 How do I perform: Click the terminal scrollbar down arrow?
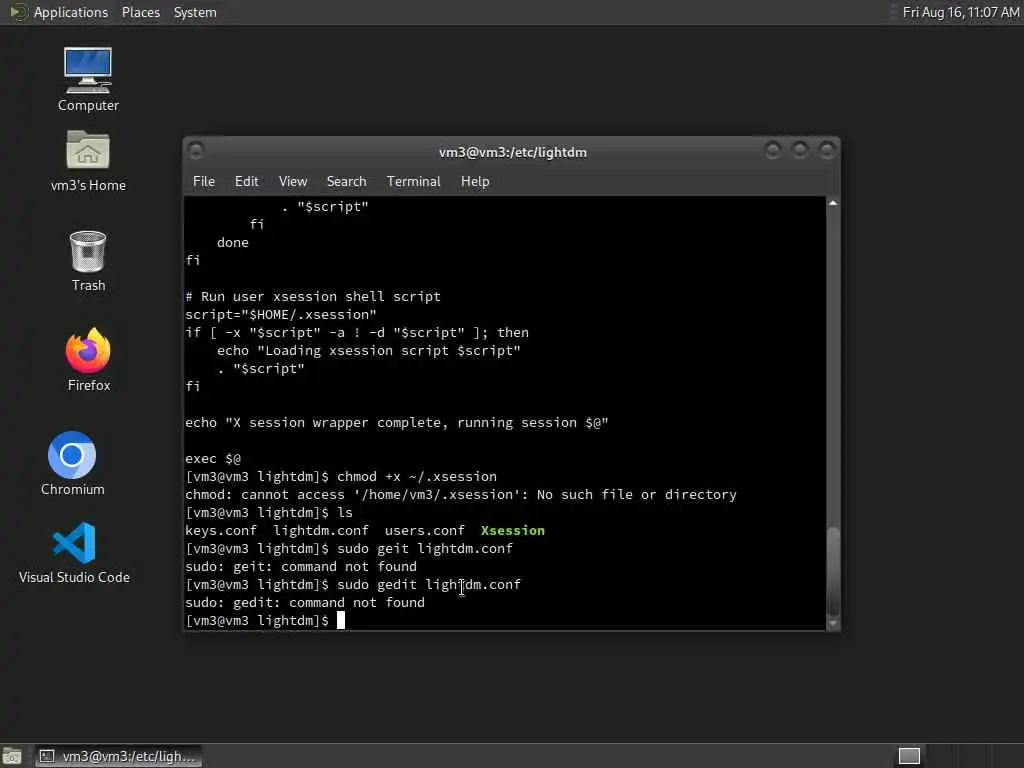coord(833,624)
